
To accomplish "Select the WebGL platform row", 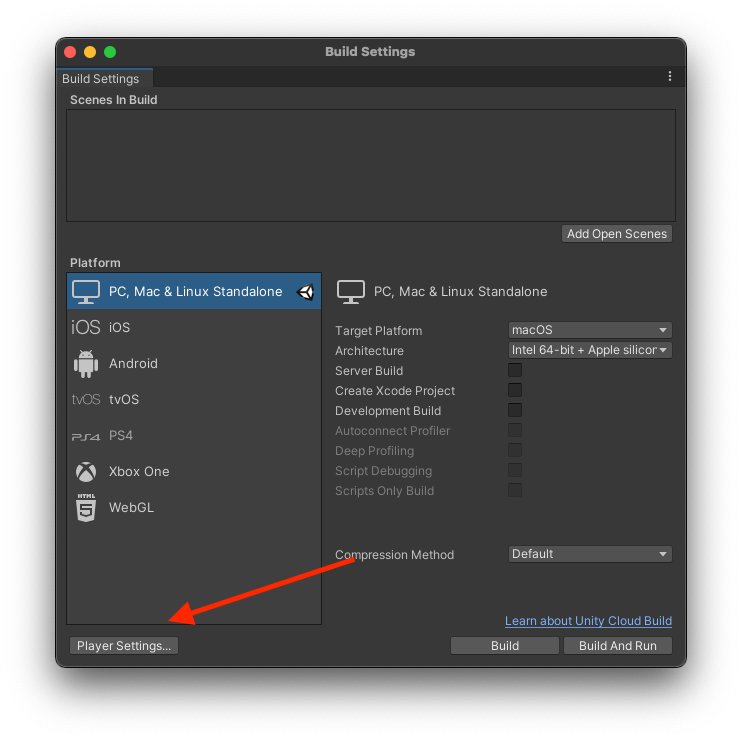I will click(194, 507).
